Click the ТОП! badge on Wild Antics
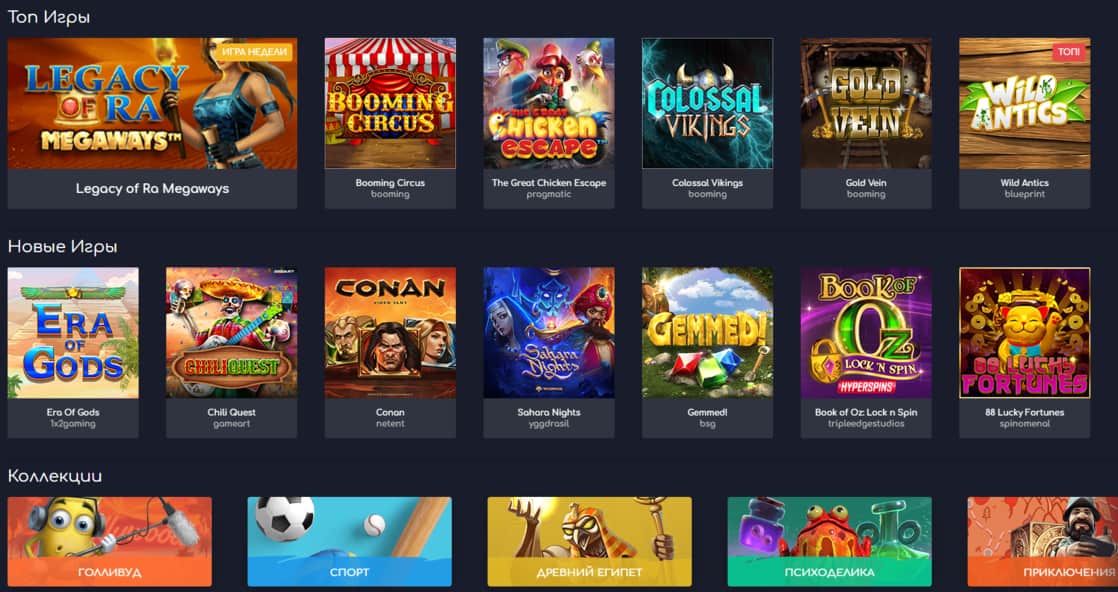Screen dimensions: 1118x592 (x=1069, y=52)
